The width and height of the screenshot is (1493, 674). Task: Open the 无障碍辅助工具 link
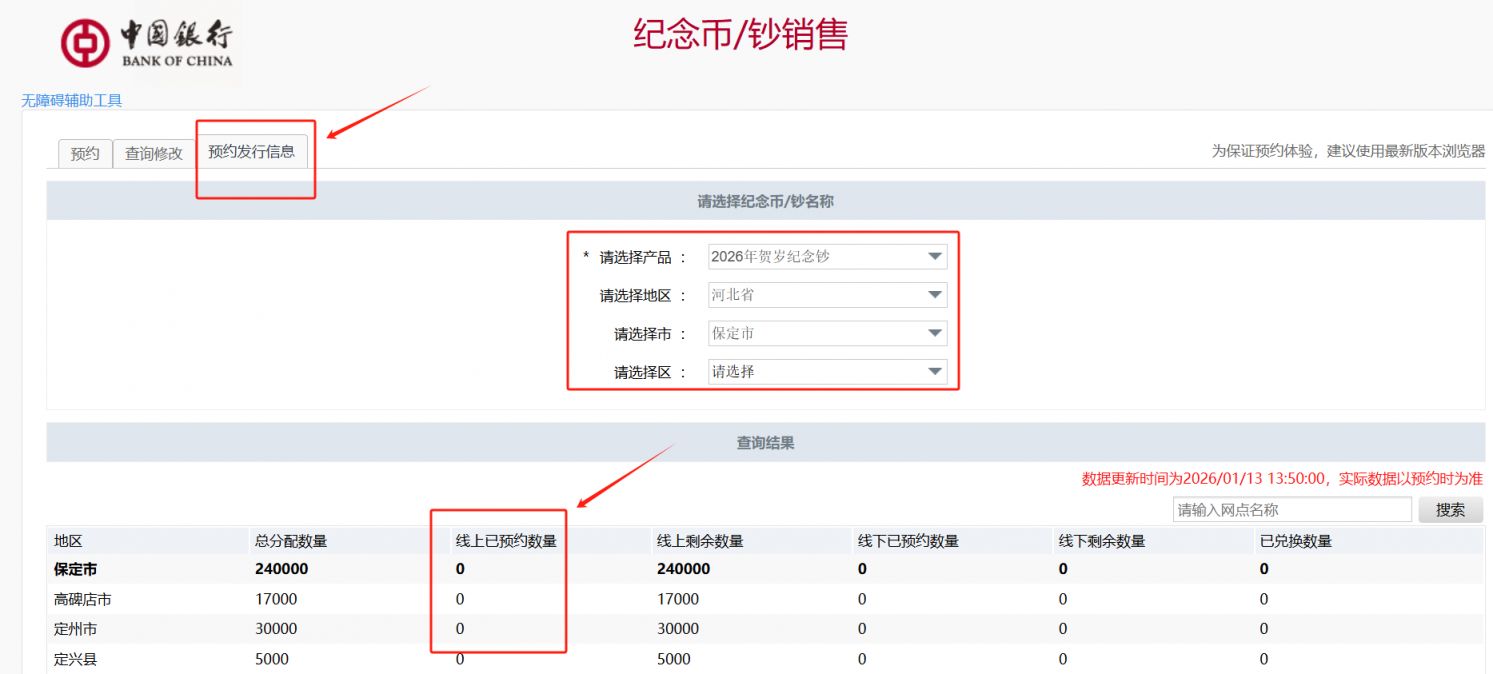72,100
